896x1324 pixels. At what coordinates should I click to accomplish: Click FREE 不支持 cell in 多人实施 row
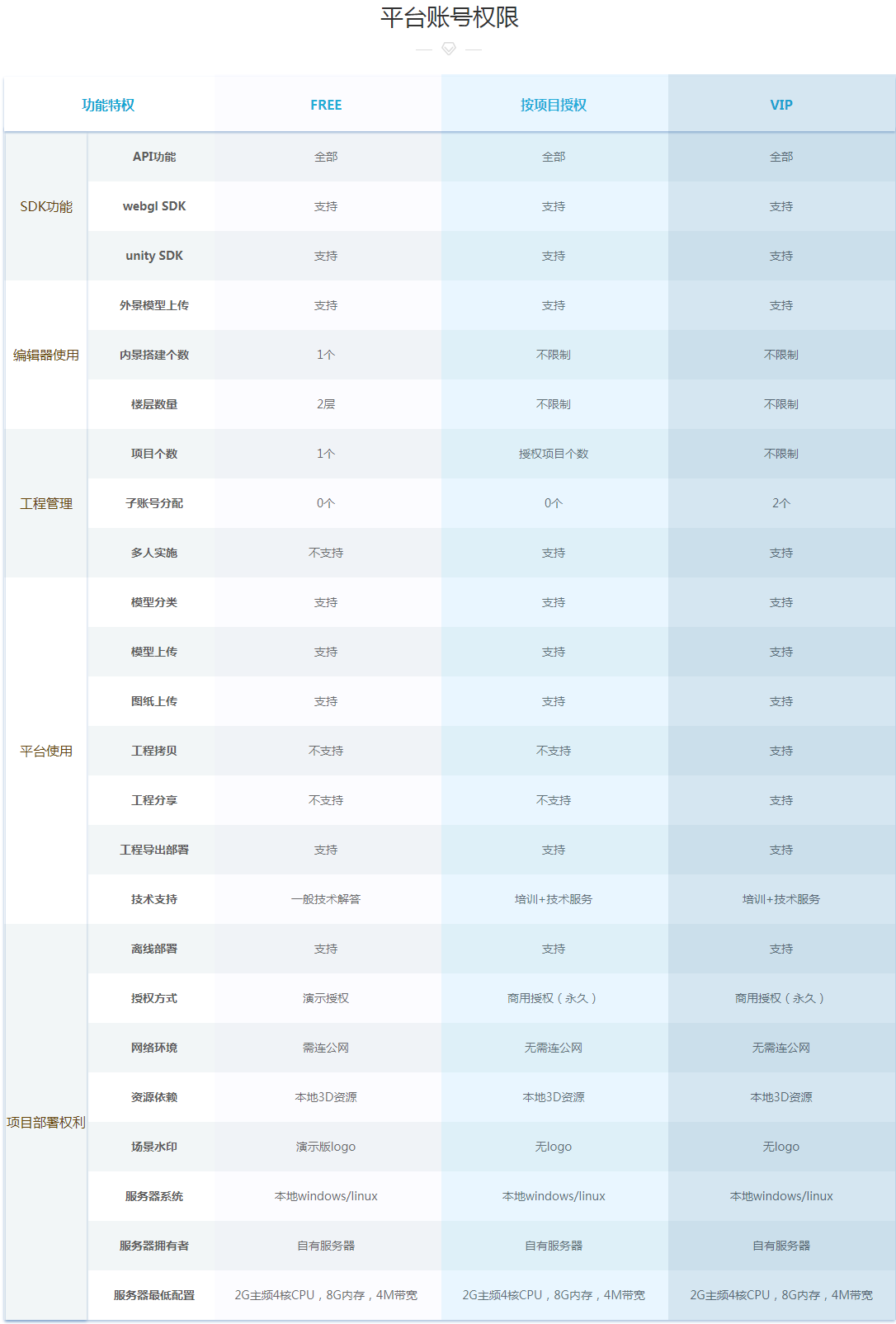pyautogui.click(x=326, y=553)
